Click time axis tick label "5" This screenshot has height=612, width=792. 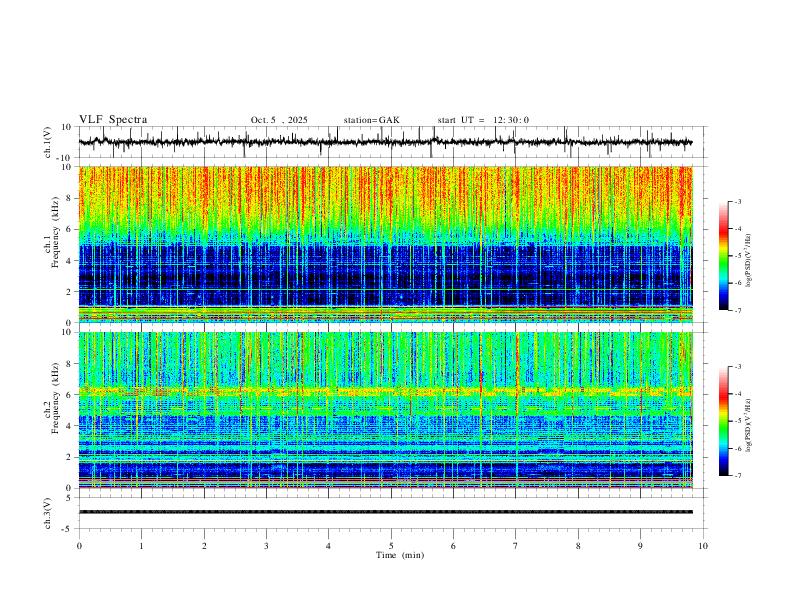pyautogui.click(x=391, y=546)
